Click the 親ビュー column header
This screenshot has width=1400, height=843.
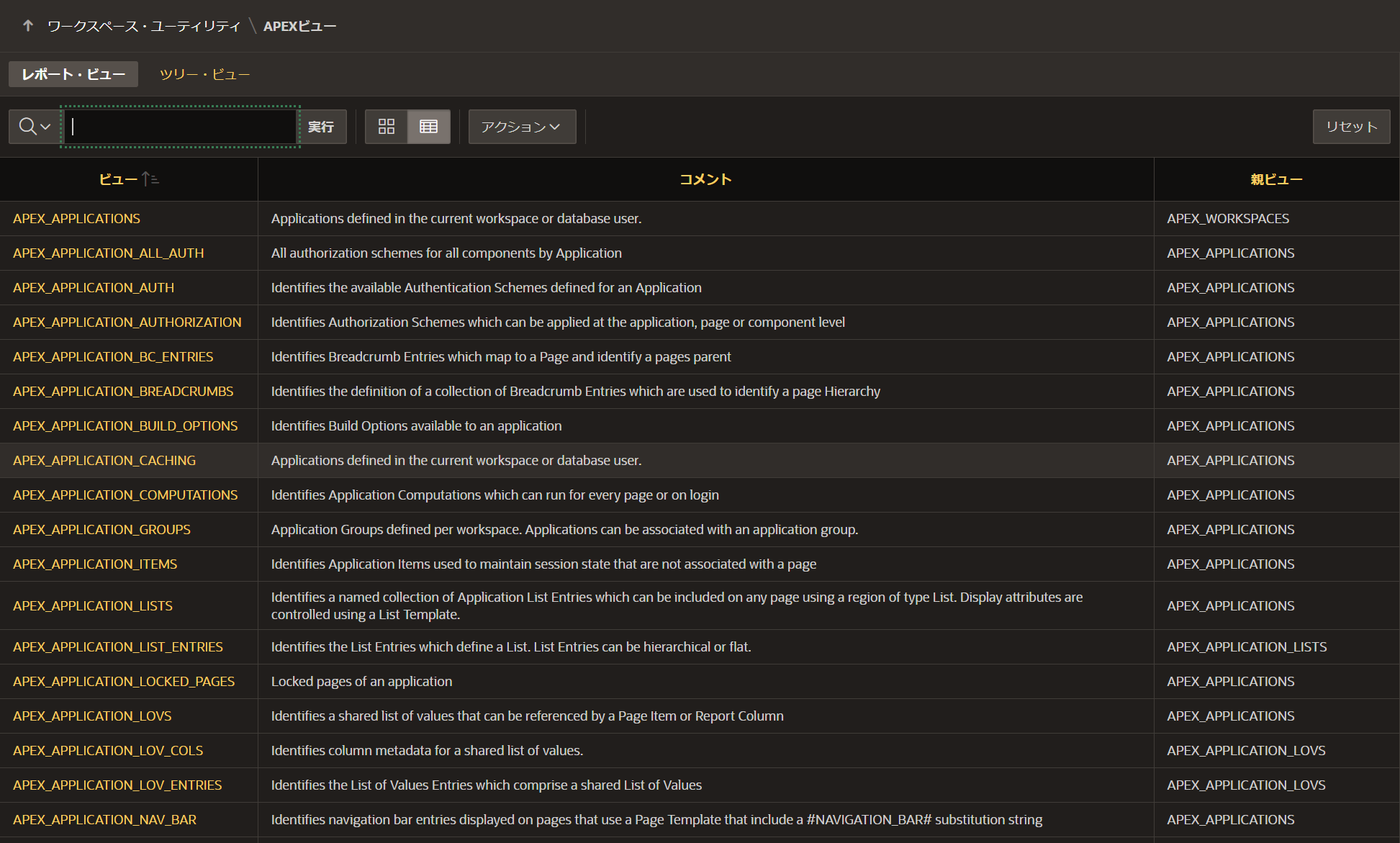coord(1276,179)
